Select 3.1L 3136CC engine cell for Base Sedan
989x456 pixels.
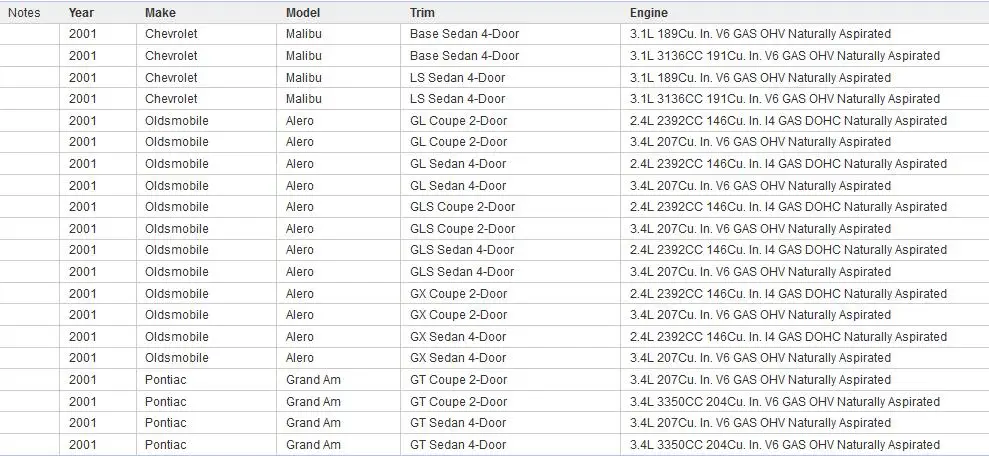(x=785, y=56)
